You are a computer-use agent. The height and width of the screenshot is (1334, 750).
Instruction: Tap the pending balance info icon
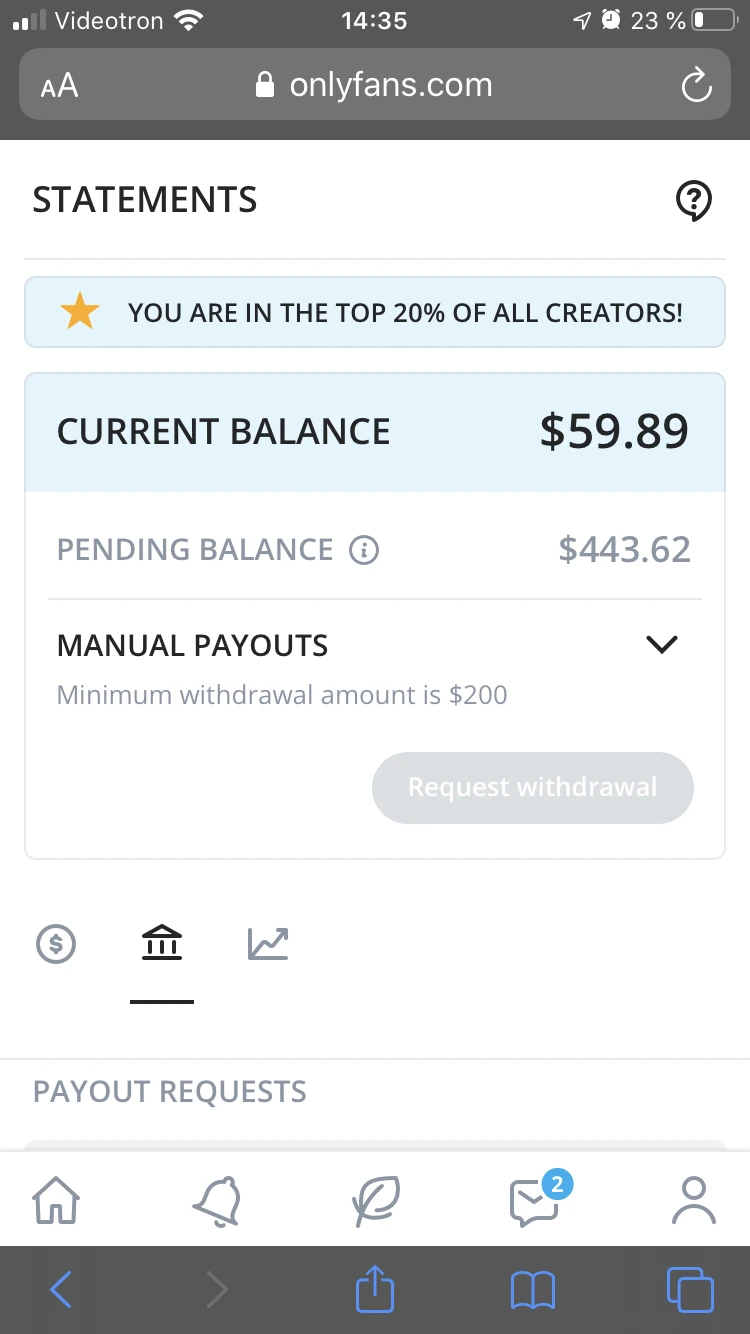pos(364,550)
